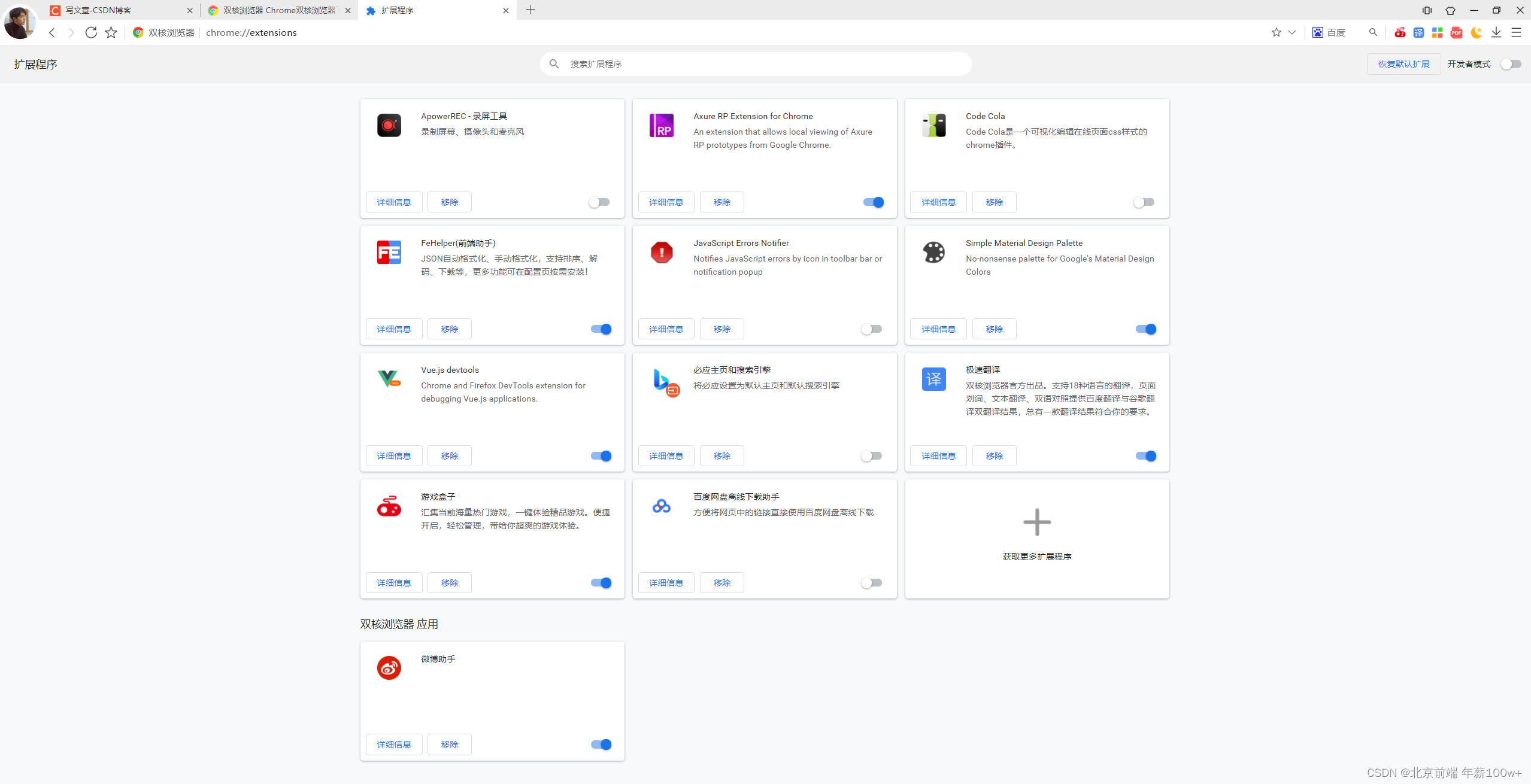The width and height of the screenshot is (1531, 784).
Task: Click the game box toolbar icon
Action: [1399, 33]
